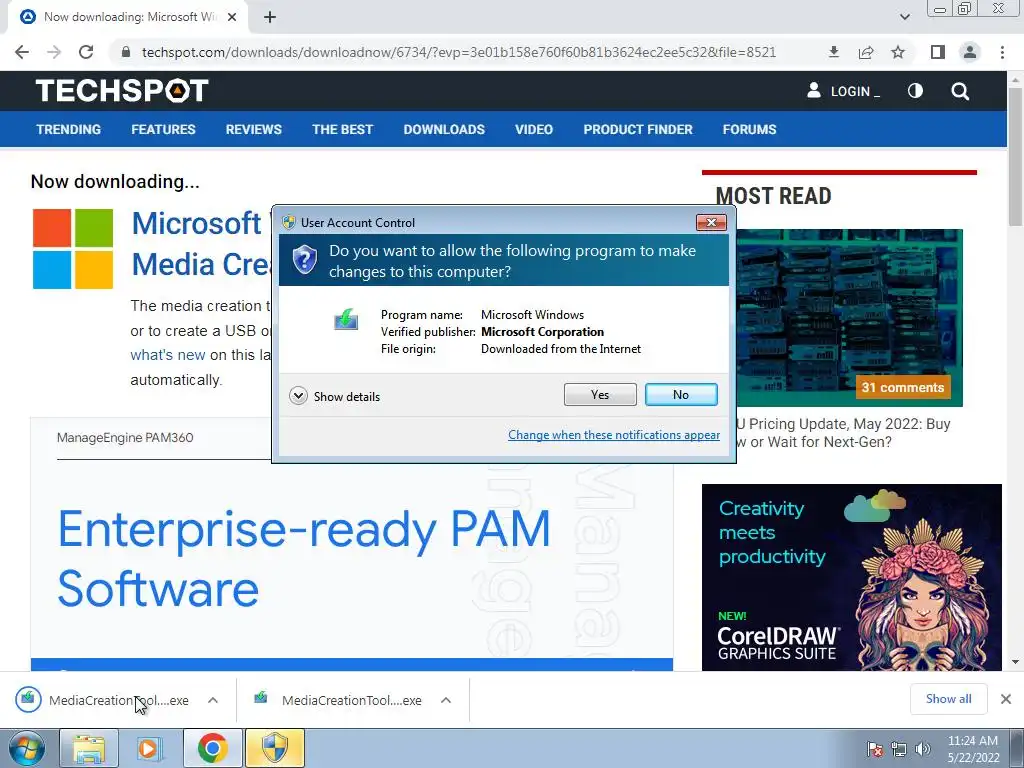Image resolution: width=1024 pixels, height=768 pixels.
Task: Click the LOGIN link
Action: 843,91
